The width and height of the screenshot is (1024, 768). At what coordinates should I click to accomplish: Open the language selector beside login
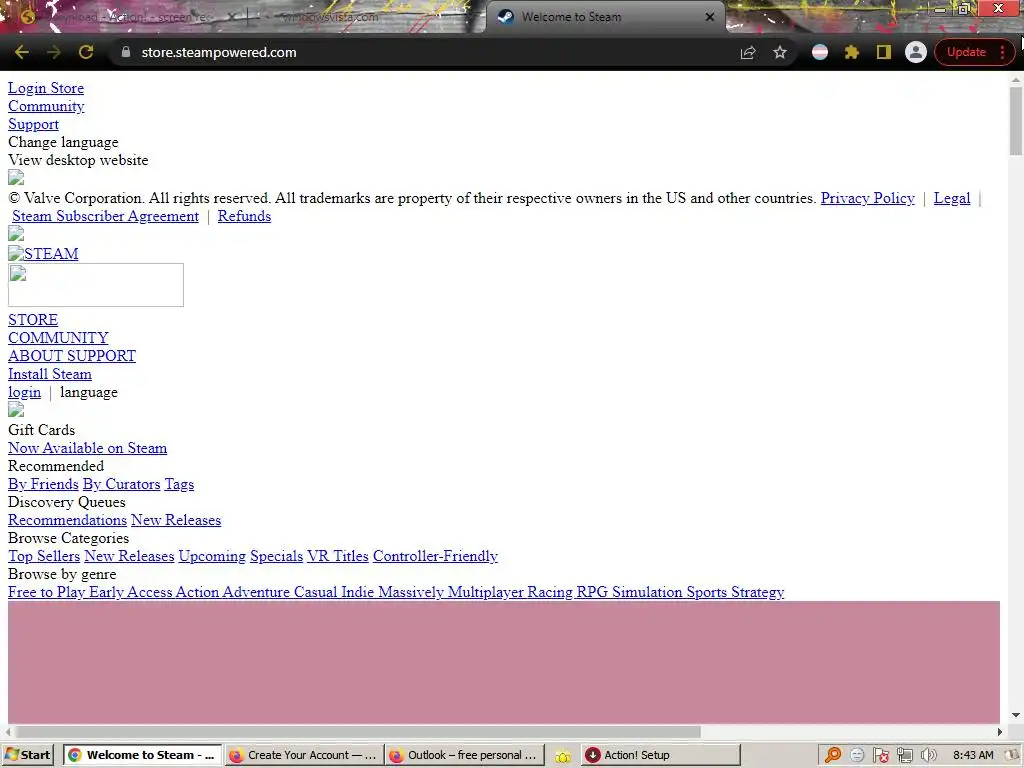pyautogui.click(x=89, y=392)
